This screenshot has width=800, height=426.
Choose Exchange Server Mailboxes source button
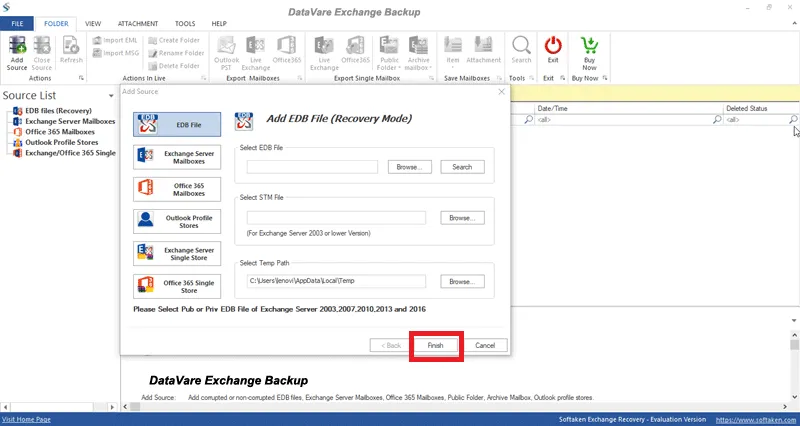(x=177, y=157)
